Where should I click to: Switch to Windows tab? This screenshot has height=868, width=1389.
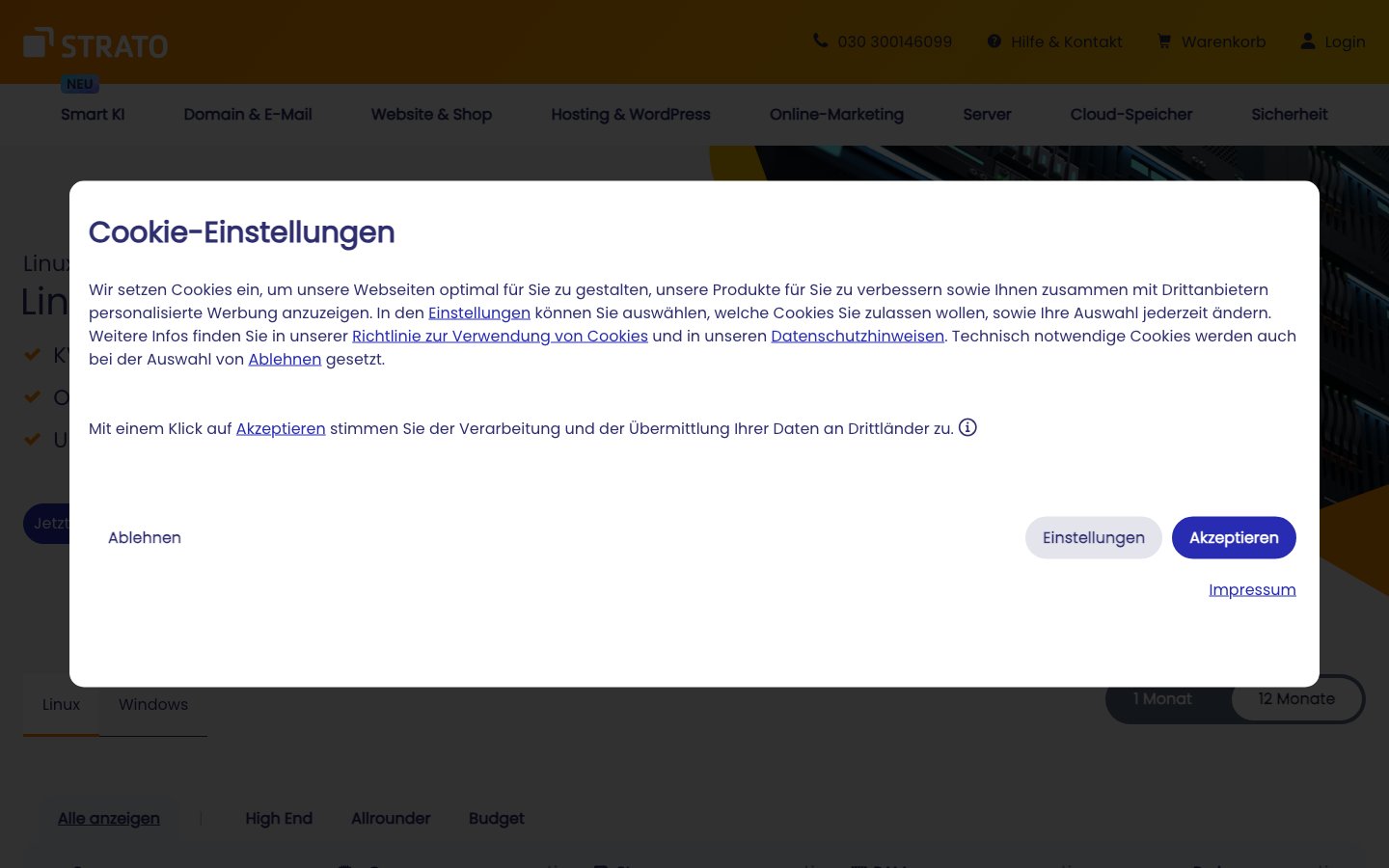[153, 705]
